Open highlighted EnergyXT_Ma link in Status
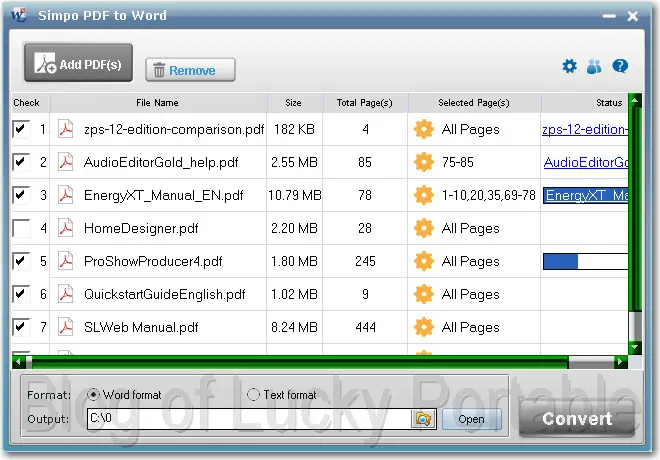The height and width of the screenshot is (460, 660). tap(585, 195)
